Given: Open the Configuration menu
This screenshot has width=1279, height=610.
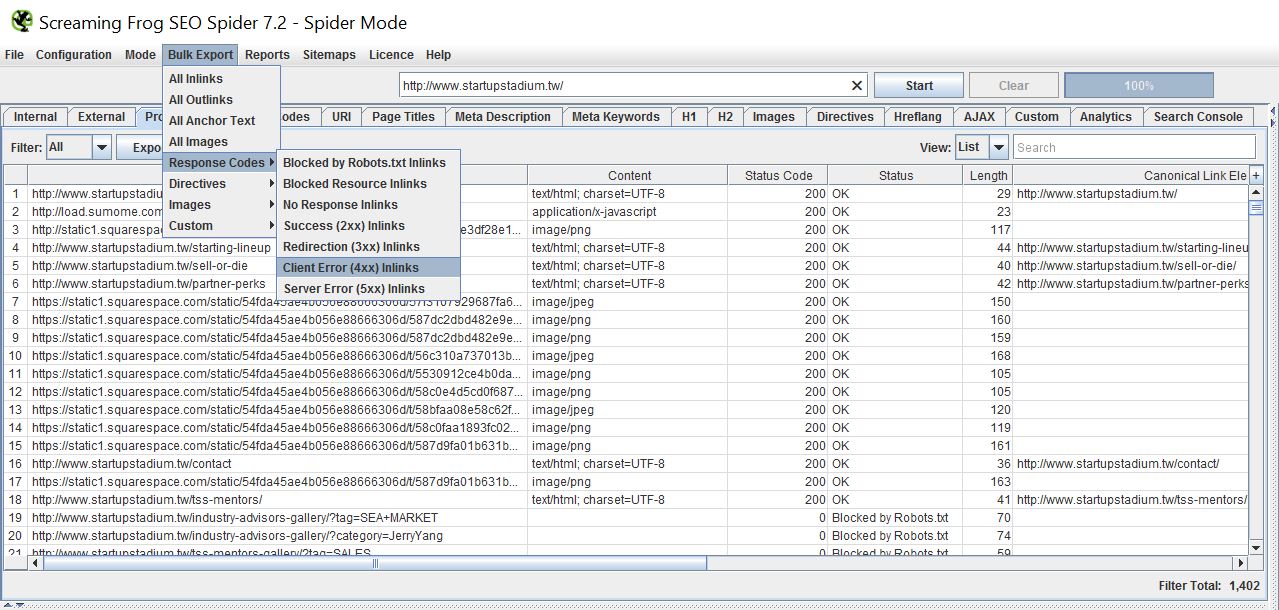Looking at the screenshot, I should tap(74, 55).
